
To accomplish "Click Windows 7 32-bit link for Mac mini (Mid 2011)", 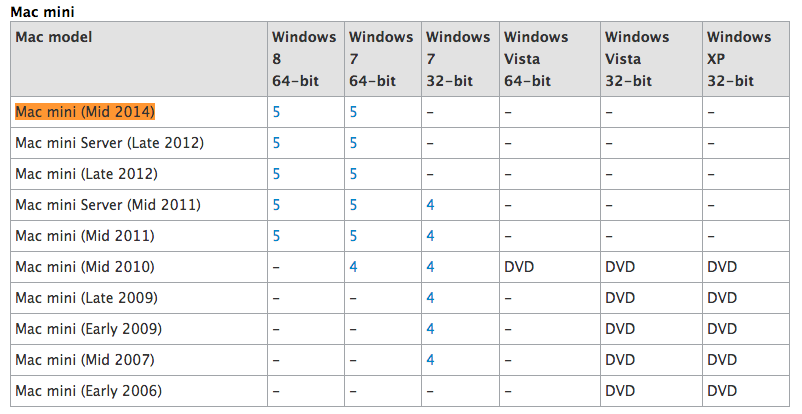I will [x=431, y=236].
